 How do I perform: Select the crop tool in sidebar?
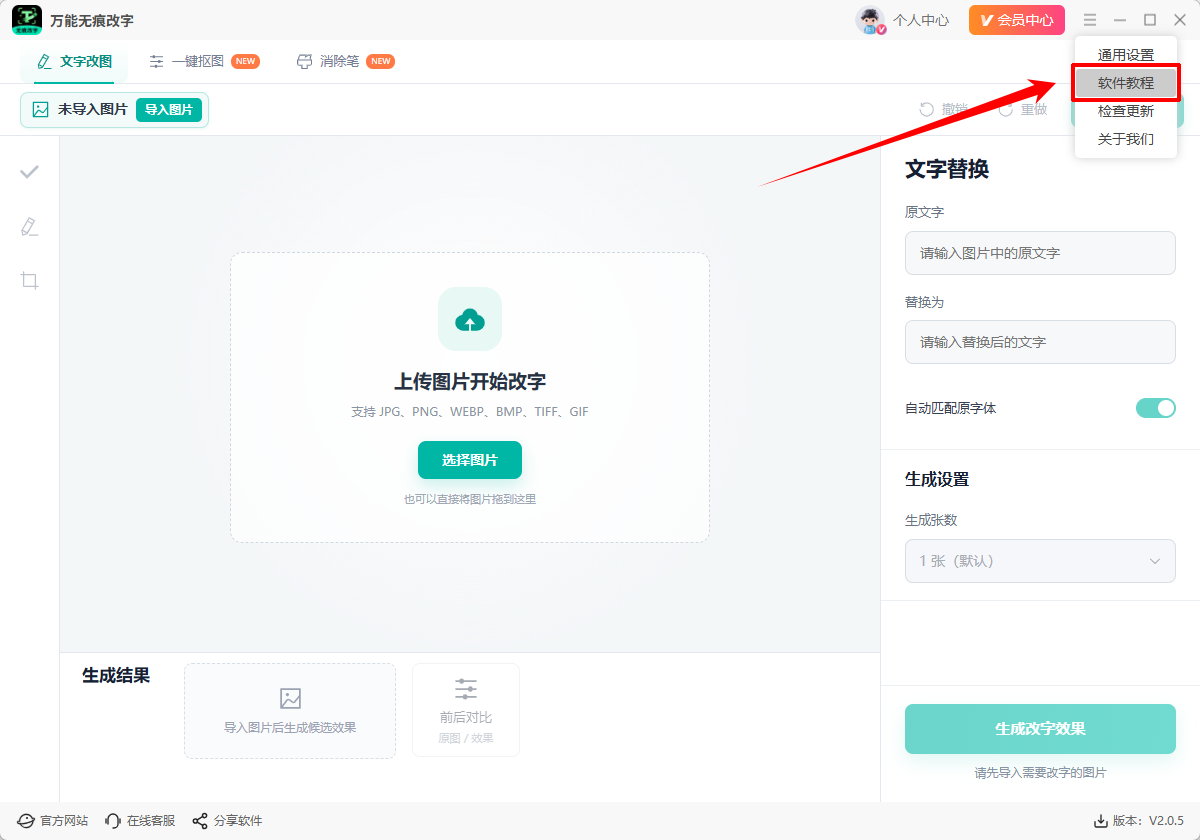click(30, 280)
